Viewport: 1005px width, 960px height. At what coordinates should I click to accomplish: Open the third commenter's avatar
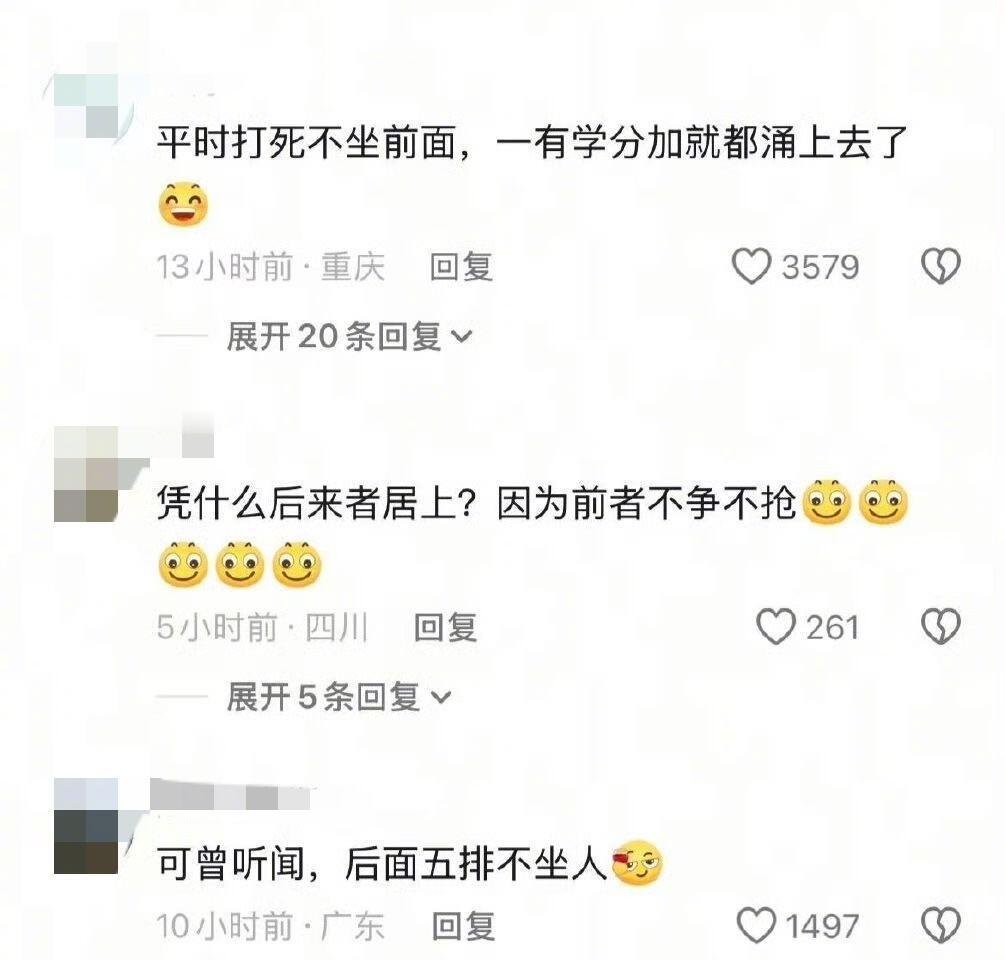pyautogui.click(x=86, y=826)
